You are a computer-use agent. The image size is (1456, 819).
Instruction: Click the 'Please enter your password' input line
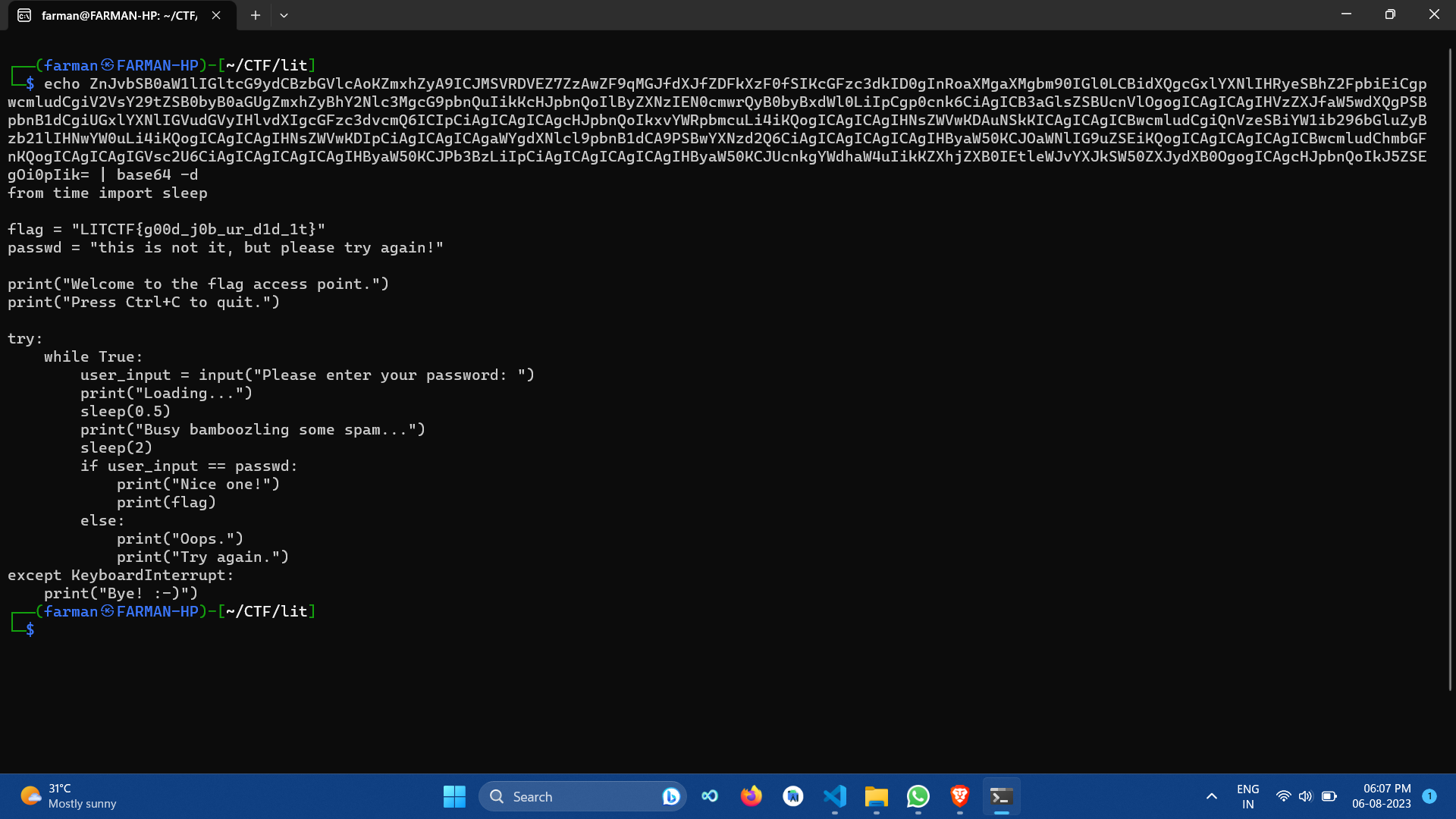coord(308,375)
